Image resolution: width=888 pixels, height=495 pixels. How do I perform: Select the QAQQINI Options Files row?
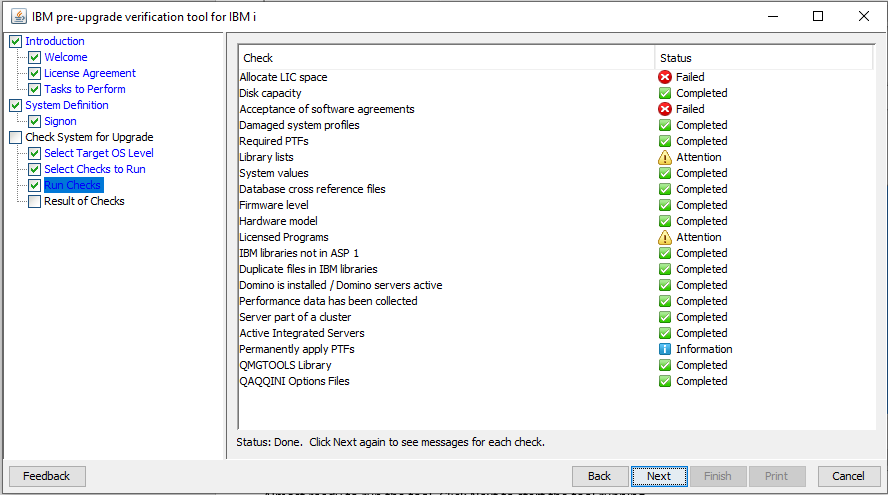coord(294,381)
